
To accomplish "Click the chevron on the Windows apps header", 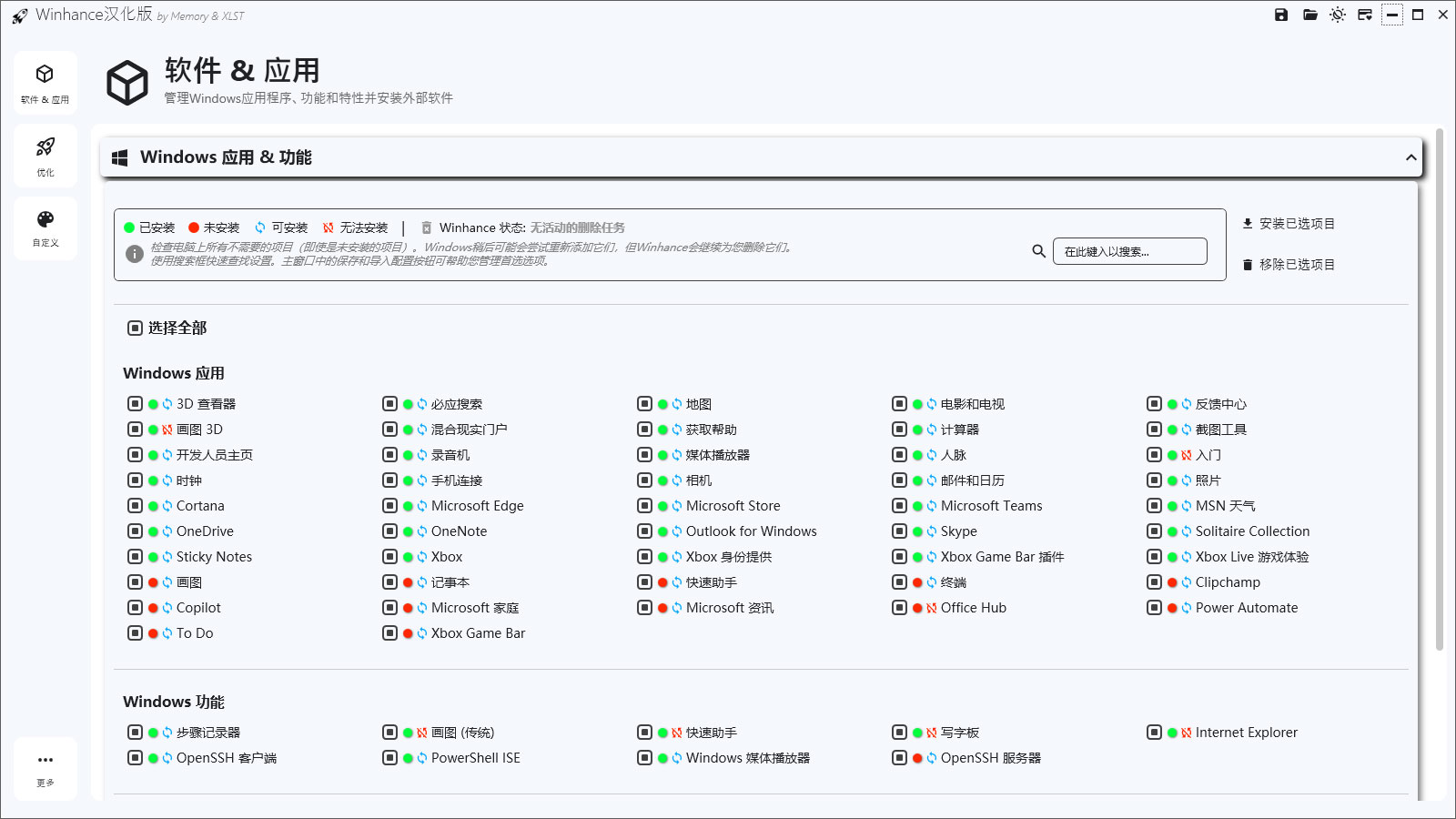I will click(x=1410, y=157).
